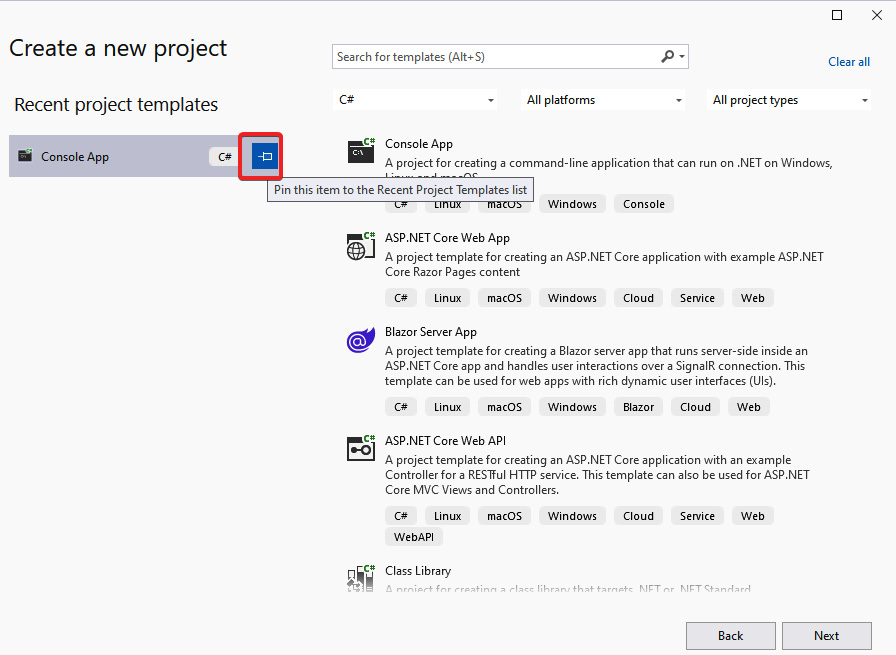Click the Windows tag under Console App
This screenshot has width=896, height=655.
(572, 204)
